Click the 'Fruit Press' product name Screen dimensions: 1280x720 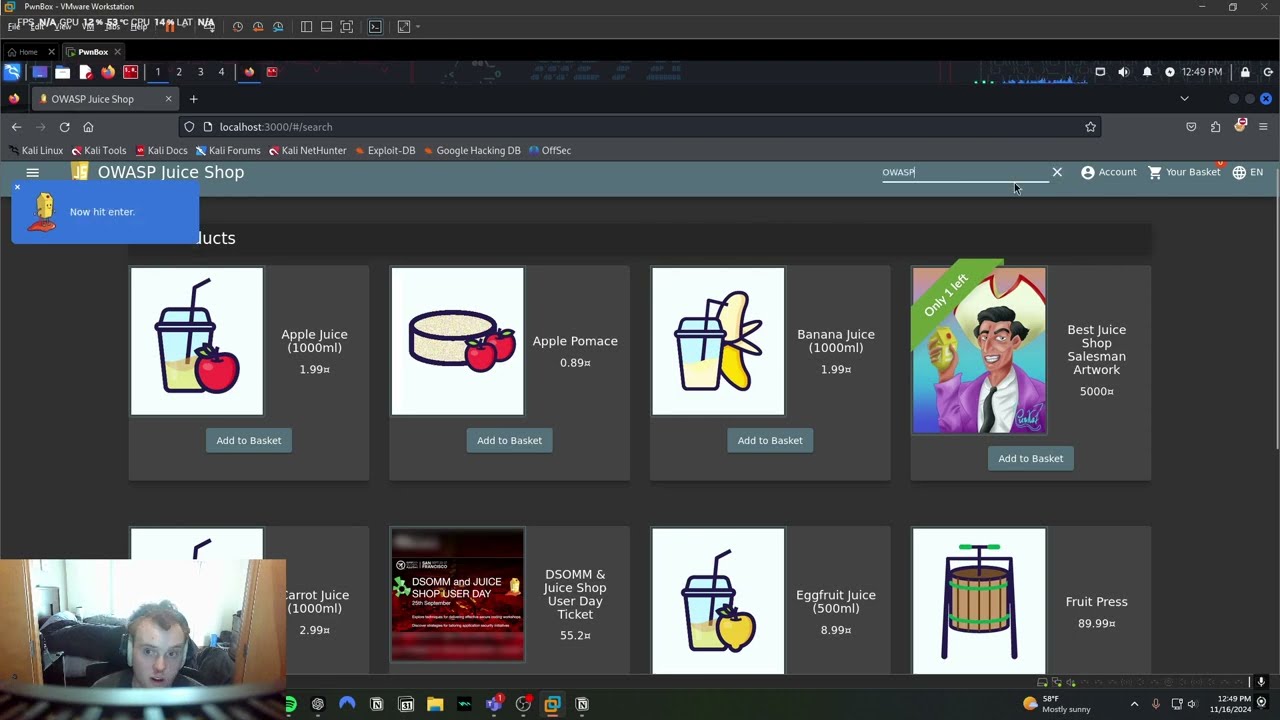(x=1096, y=602)
